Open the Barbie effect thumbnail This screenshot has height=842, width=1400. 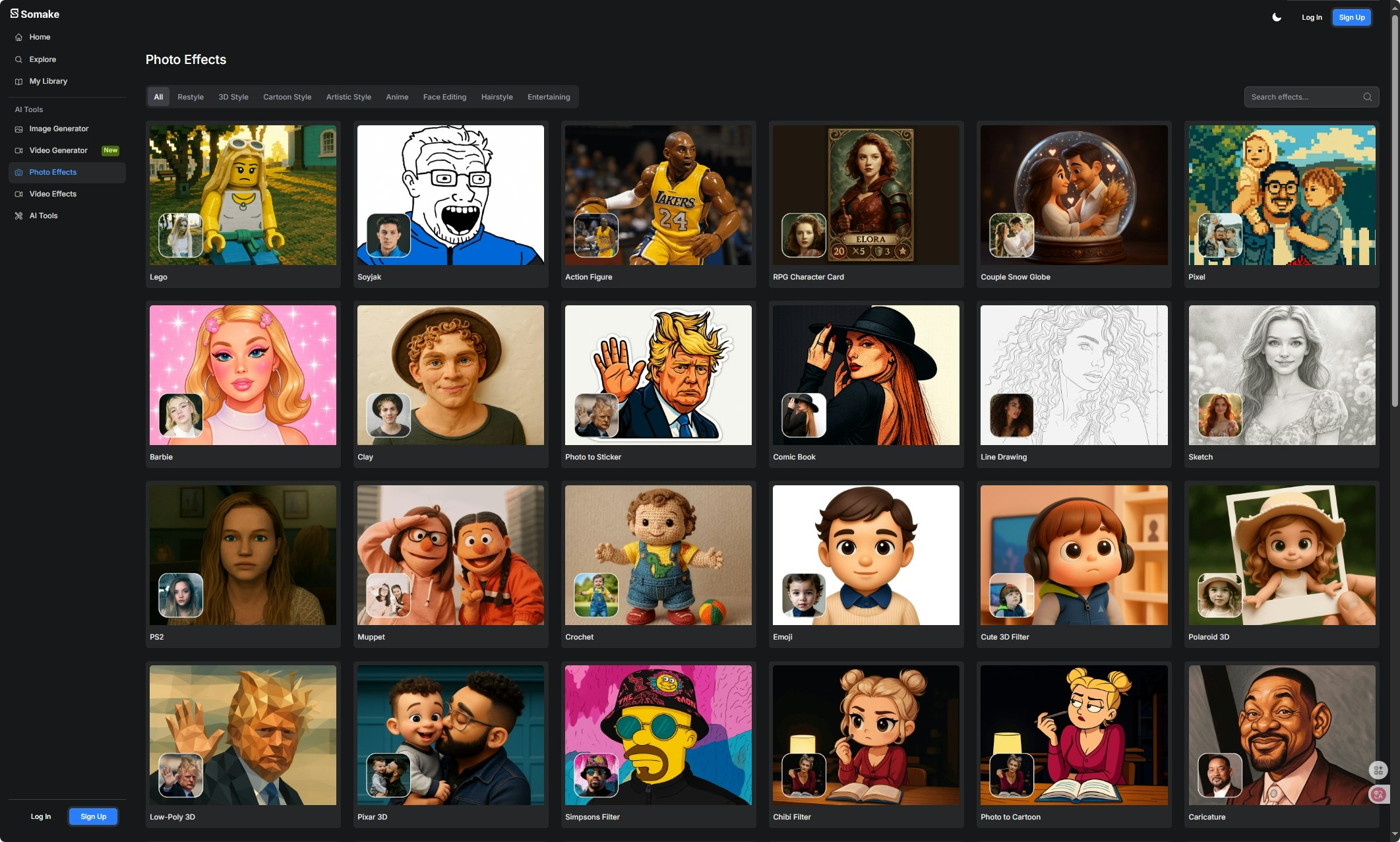243,375
